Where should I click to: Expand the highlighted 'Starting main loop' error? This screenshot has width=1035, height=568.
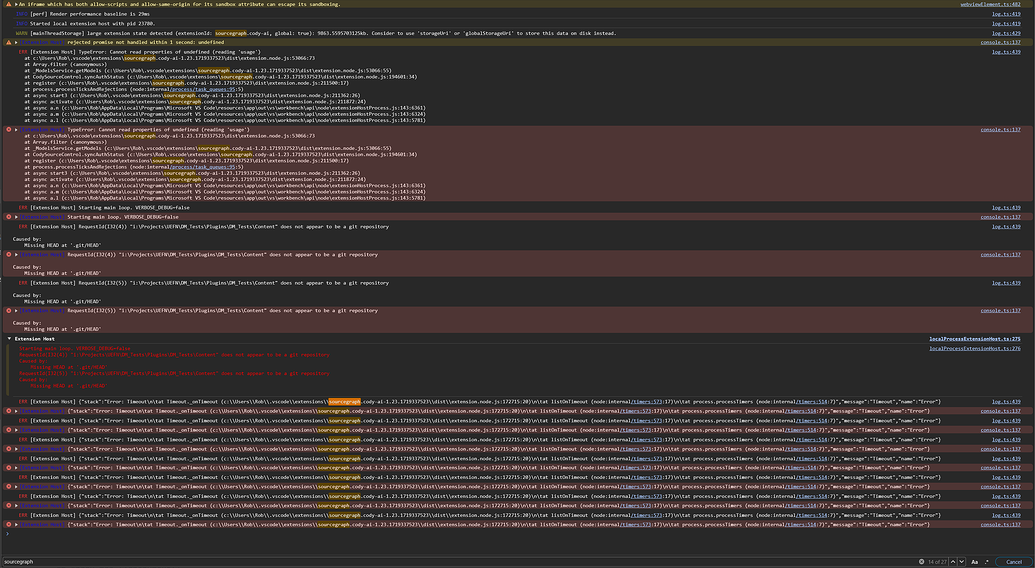click(x=16, y=217)
